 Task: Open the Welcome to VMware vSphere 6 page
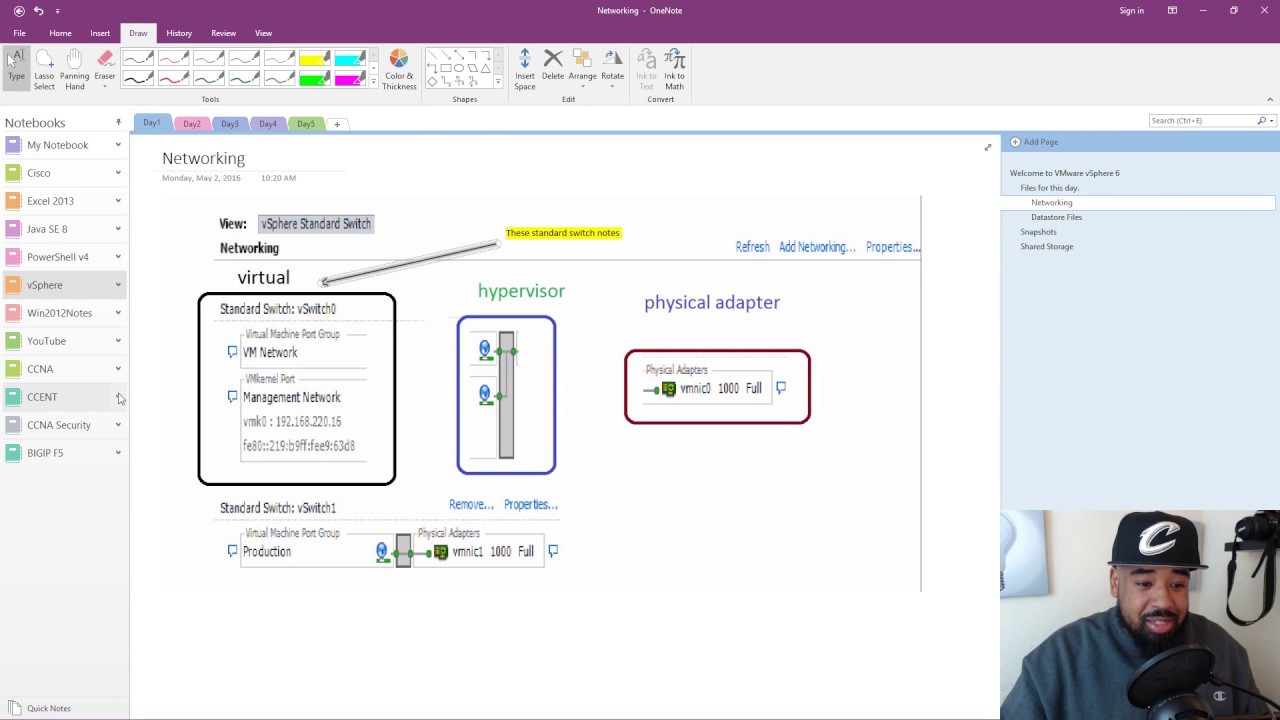pyautogui.click(x=1065, y=173)
